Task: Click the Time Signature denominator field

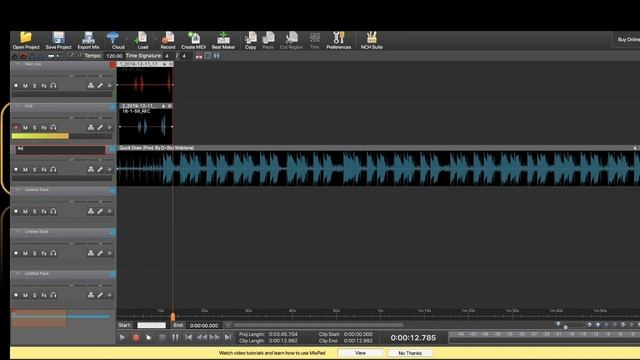Action: pos(184,56)
